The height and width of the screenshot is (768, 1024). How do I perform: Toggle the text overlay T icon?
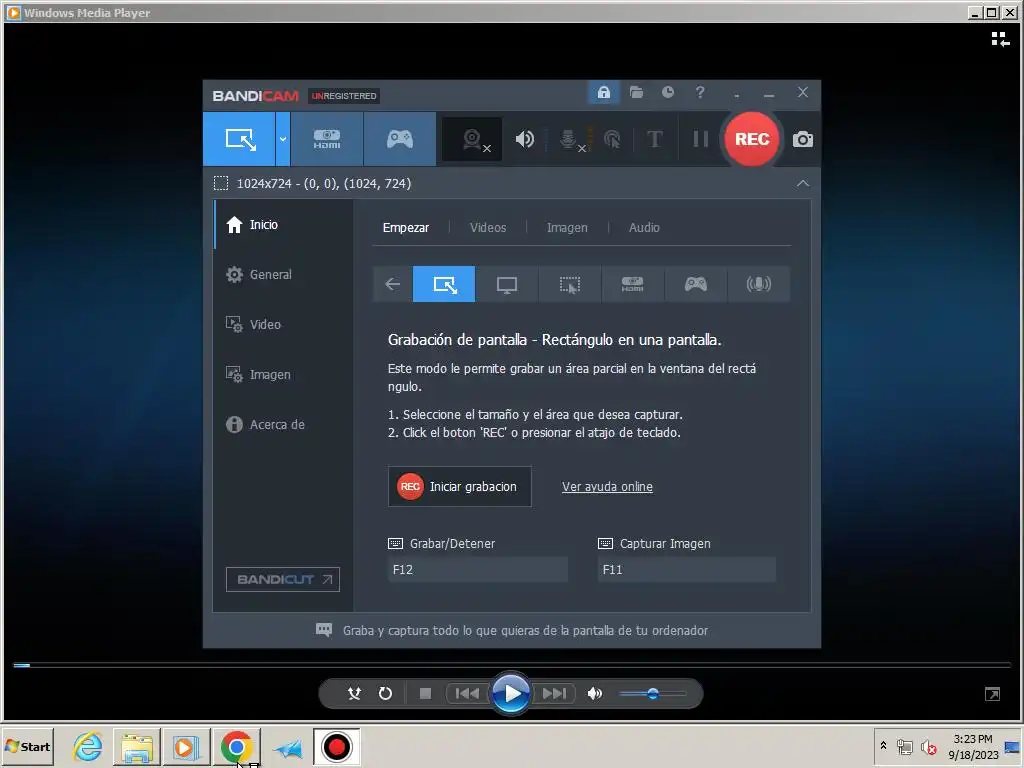654,139
